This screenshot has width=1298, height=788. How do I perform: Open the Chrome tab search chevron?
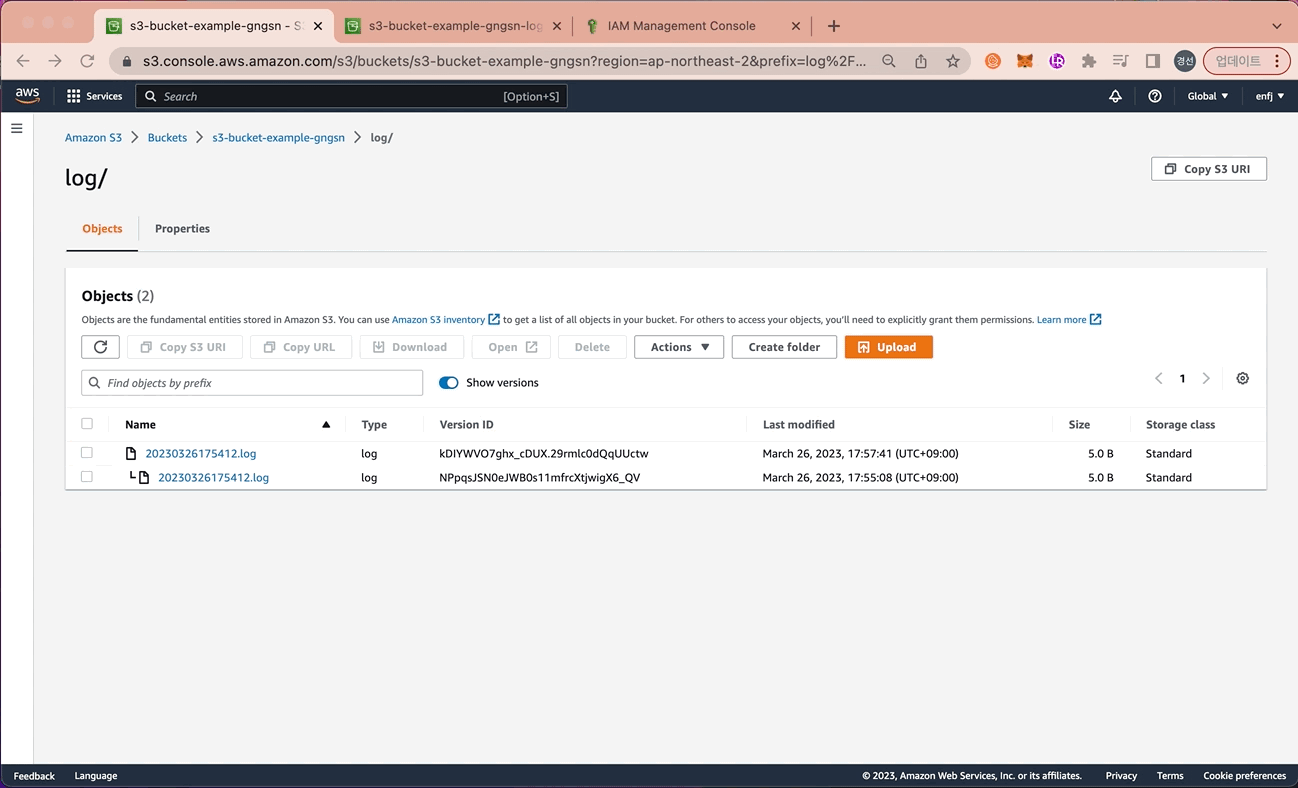pyautogui.click(x=1277, y=26)
